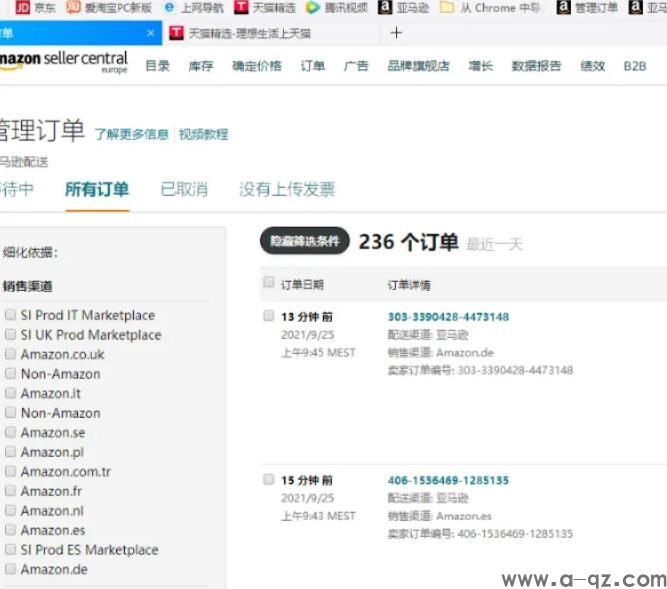
Task: Check the Amazon.it filter
Action: [x=10, y=393]
